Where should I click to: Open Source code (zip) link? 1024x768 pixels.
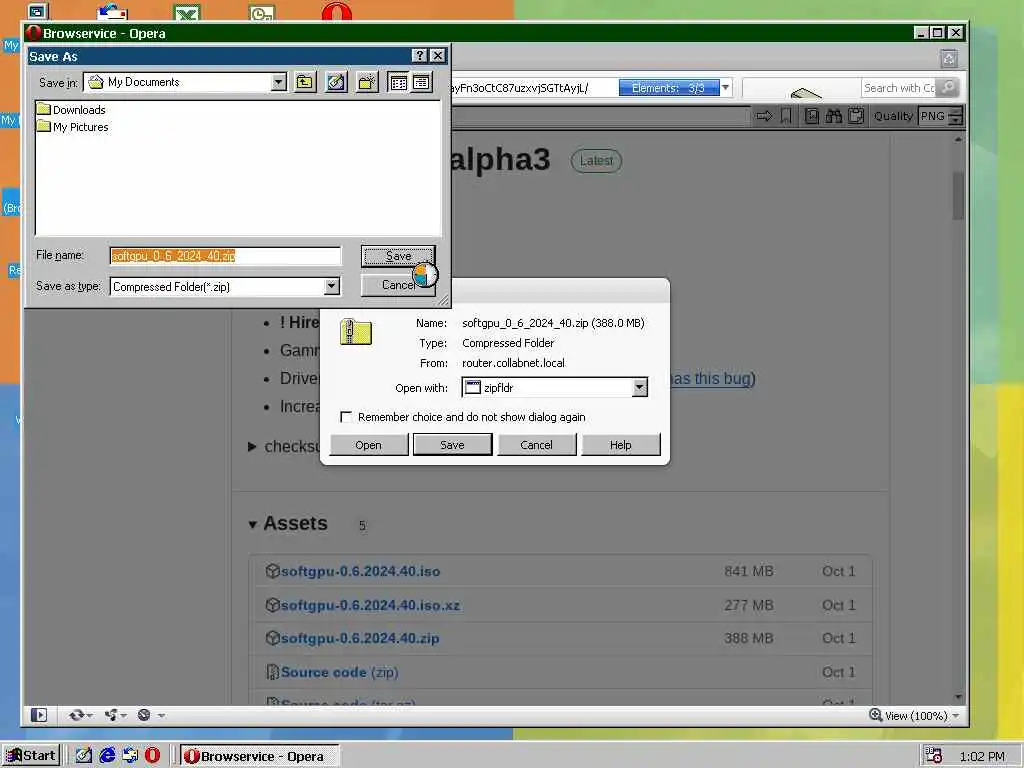click(x=340, y=672)
